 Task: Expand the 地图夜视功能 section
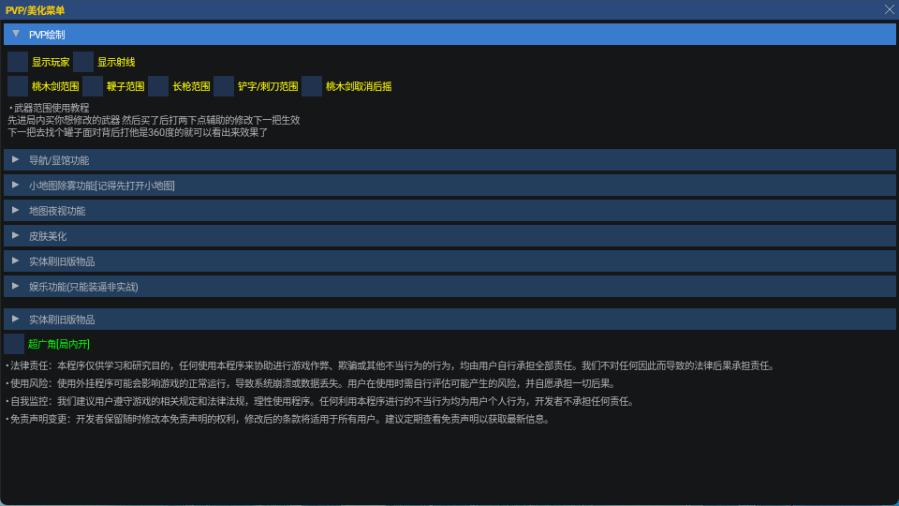pyautogui.click(x=450, y=210)
